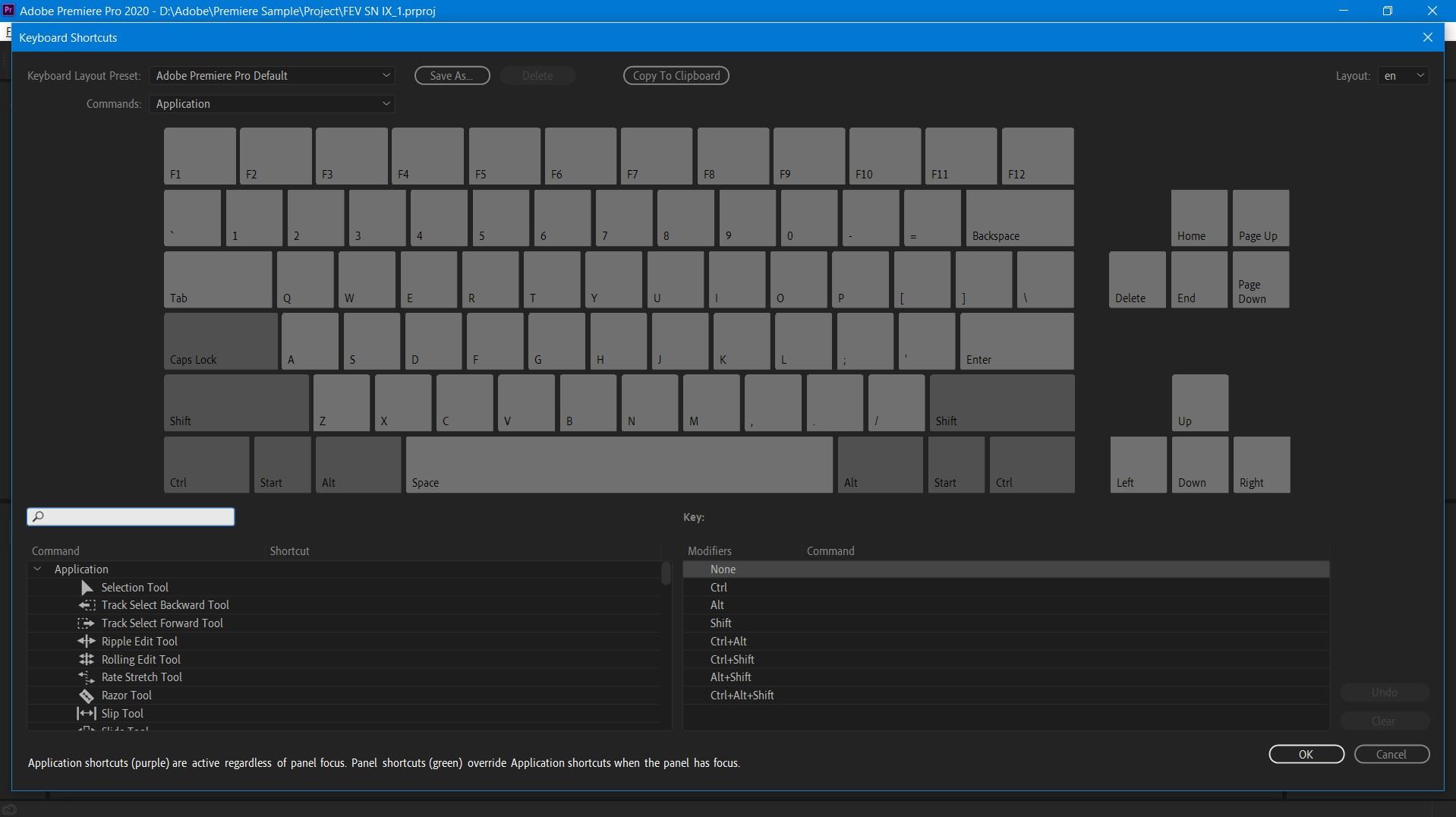Click the Copy To Clipboard button
Image resolution: width=1456 pixels, height=817 pixels.
676,75
